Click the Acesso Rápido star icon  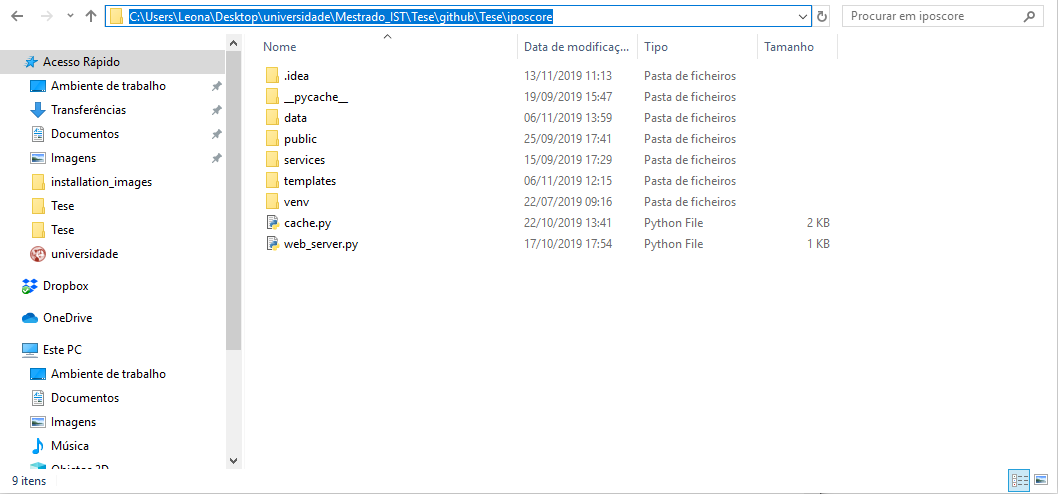click(30, 62)
